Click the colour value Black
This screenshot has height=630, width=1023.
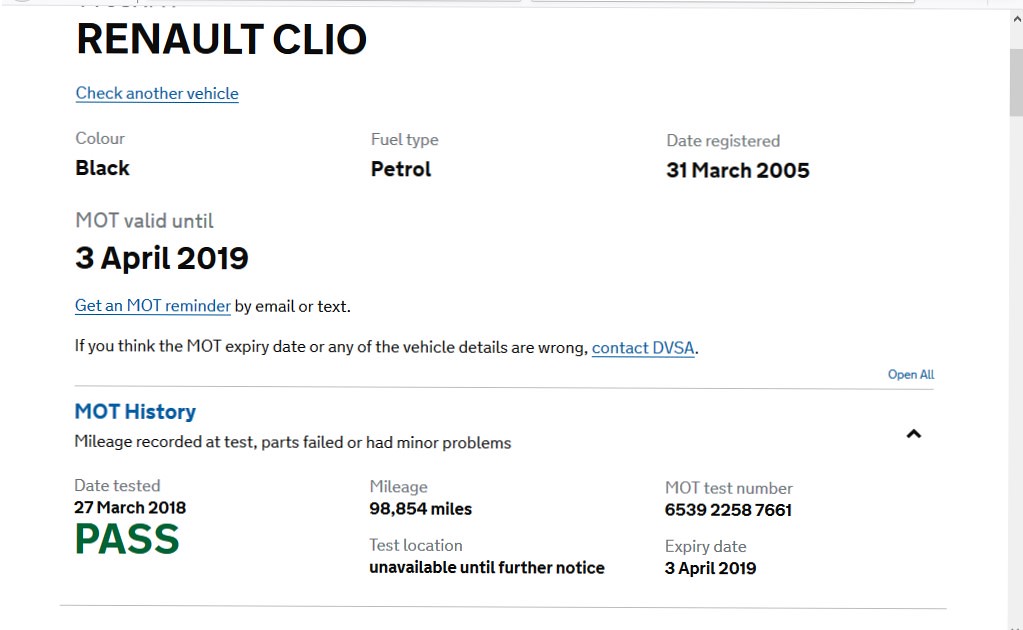tap(103, 168)
